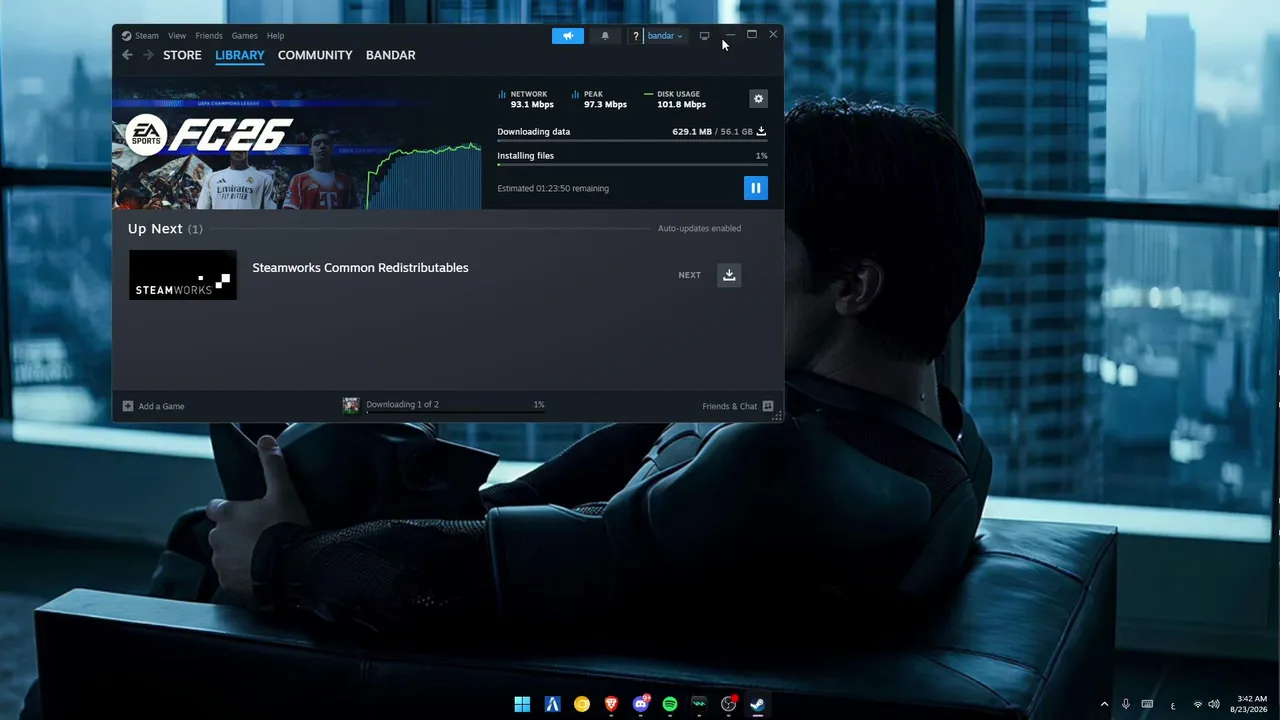Launch Brave browser from taskbar

point(611,704)
